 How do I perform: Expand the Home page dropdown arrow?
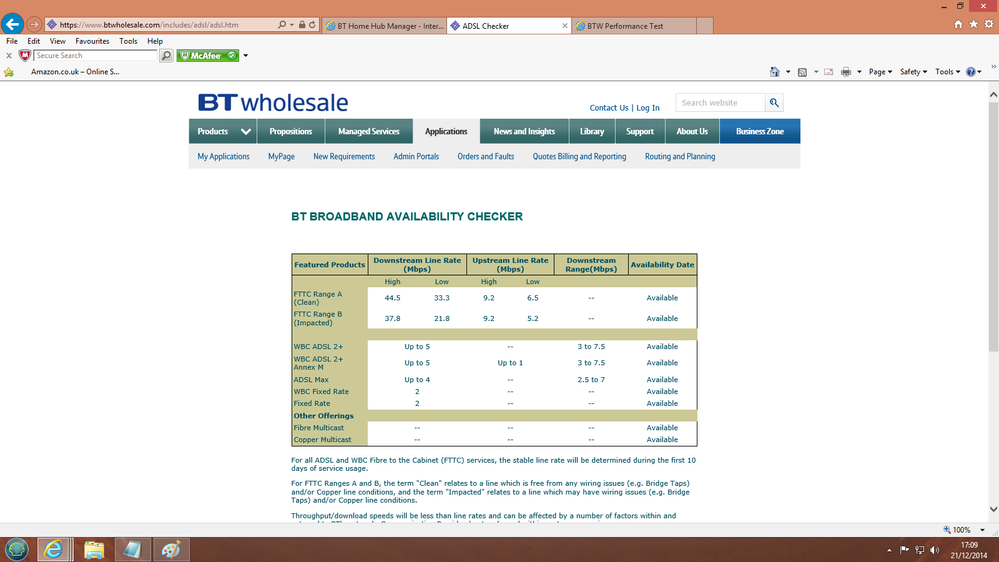[788, 72]
